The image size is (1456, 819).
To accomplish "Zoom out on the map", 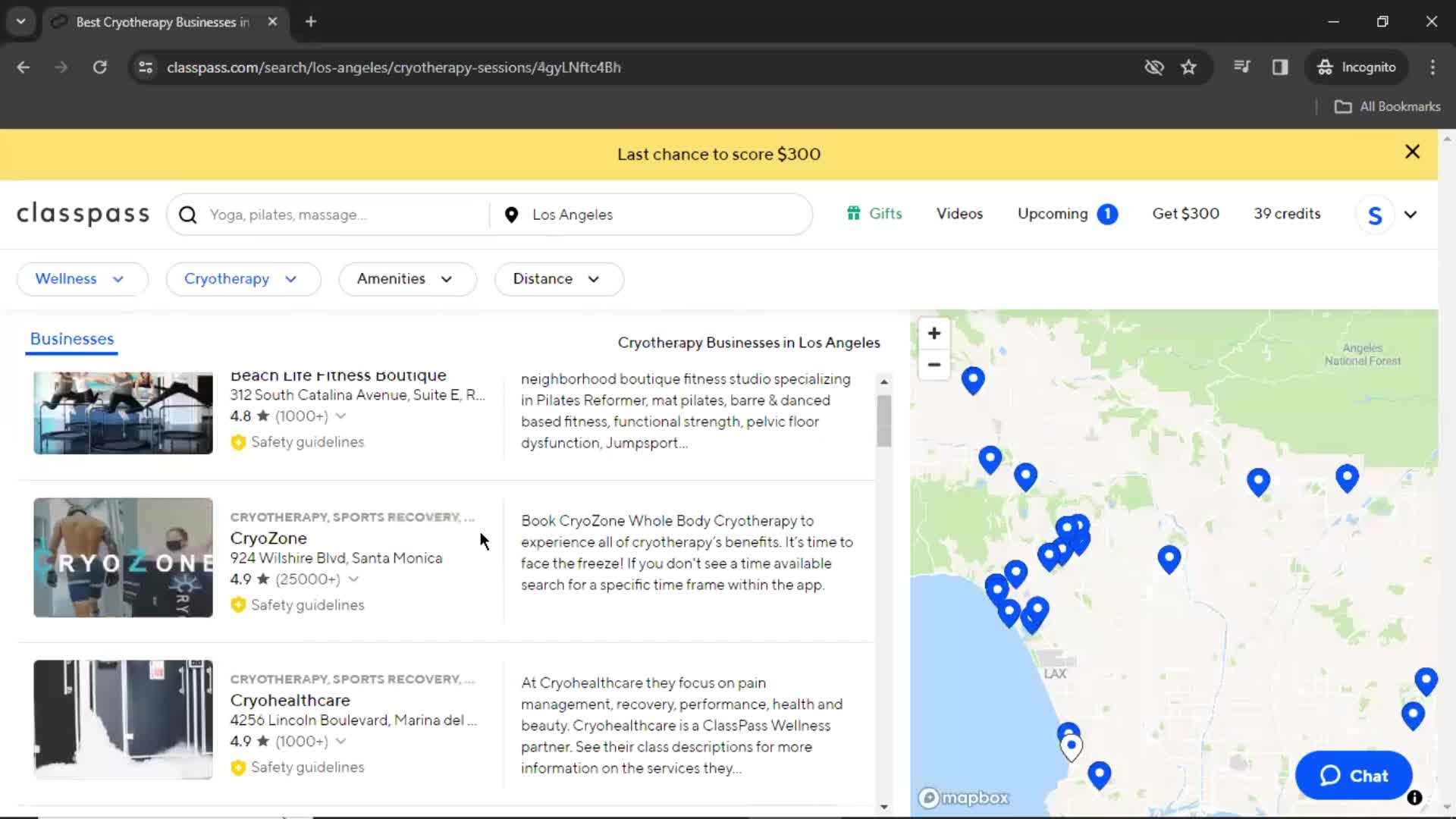I will tap(934, 365).
